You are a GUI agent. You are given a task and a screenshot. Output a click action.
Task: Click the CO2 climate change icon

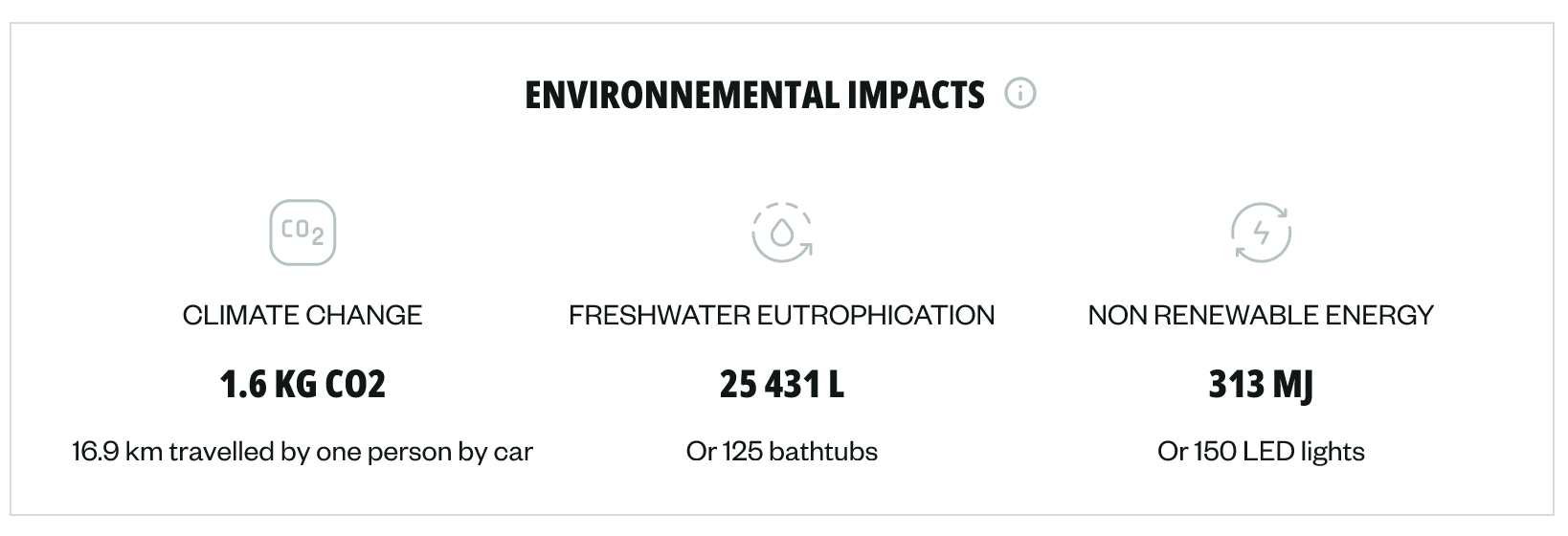pyautogui.click(x=302, y=233)
